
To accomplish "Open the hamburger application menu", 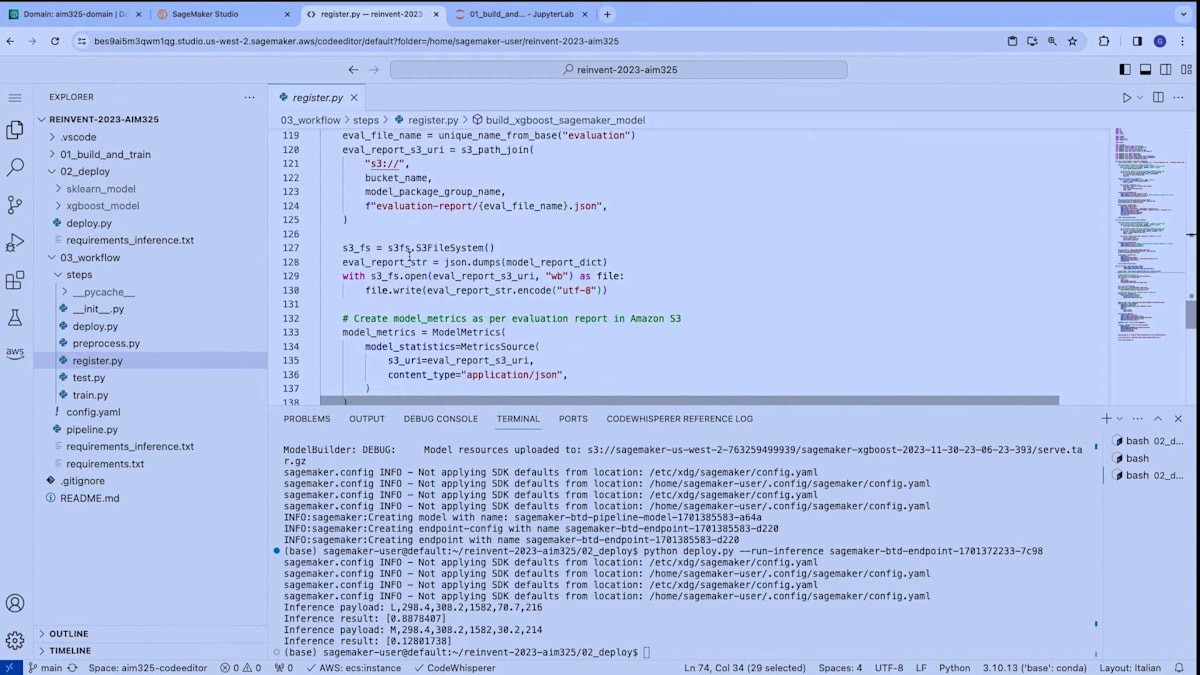I will click(15, 97).
